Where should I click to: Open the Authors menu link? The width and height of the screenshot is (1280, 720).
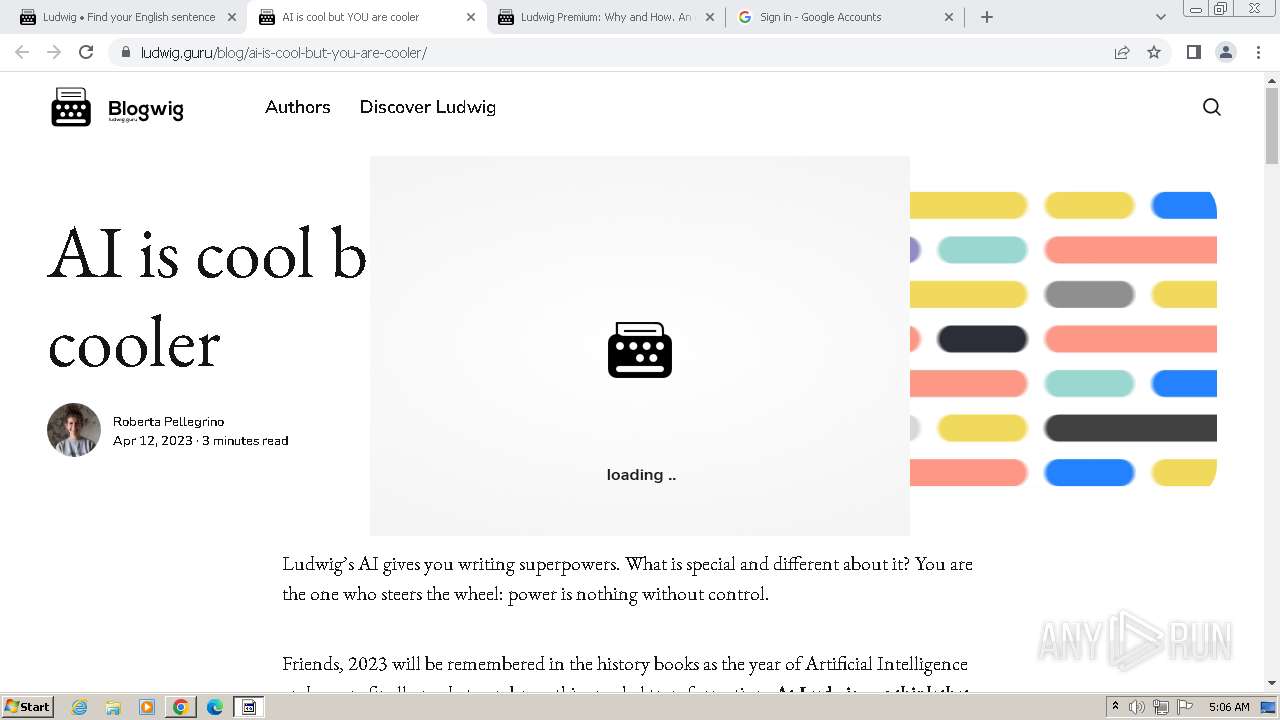point(297,107)
